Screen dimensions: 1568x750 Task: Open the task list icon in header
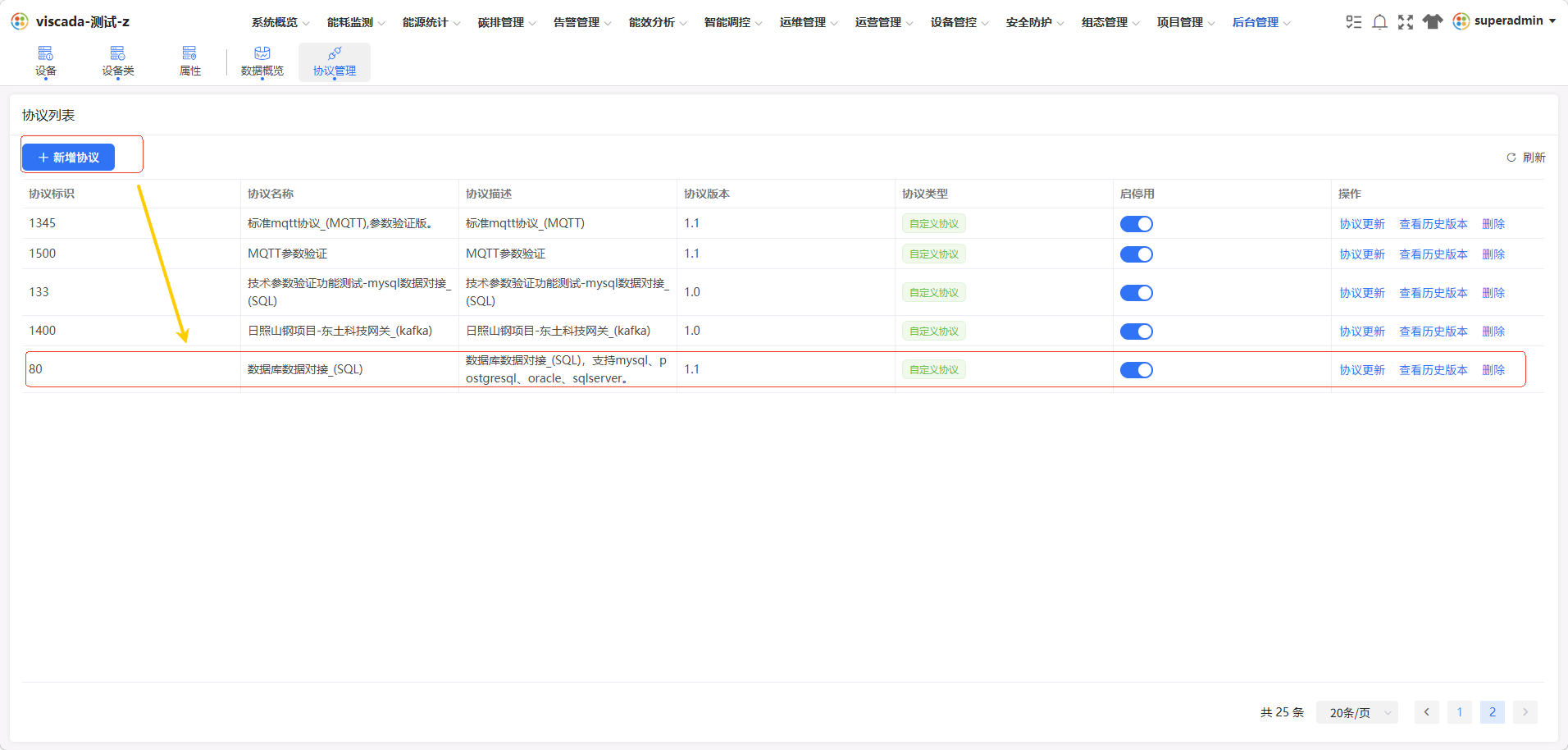click(x=1354, y=22)
